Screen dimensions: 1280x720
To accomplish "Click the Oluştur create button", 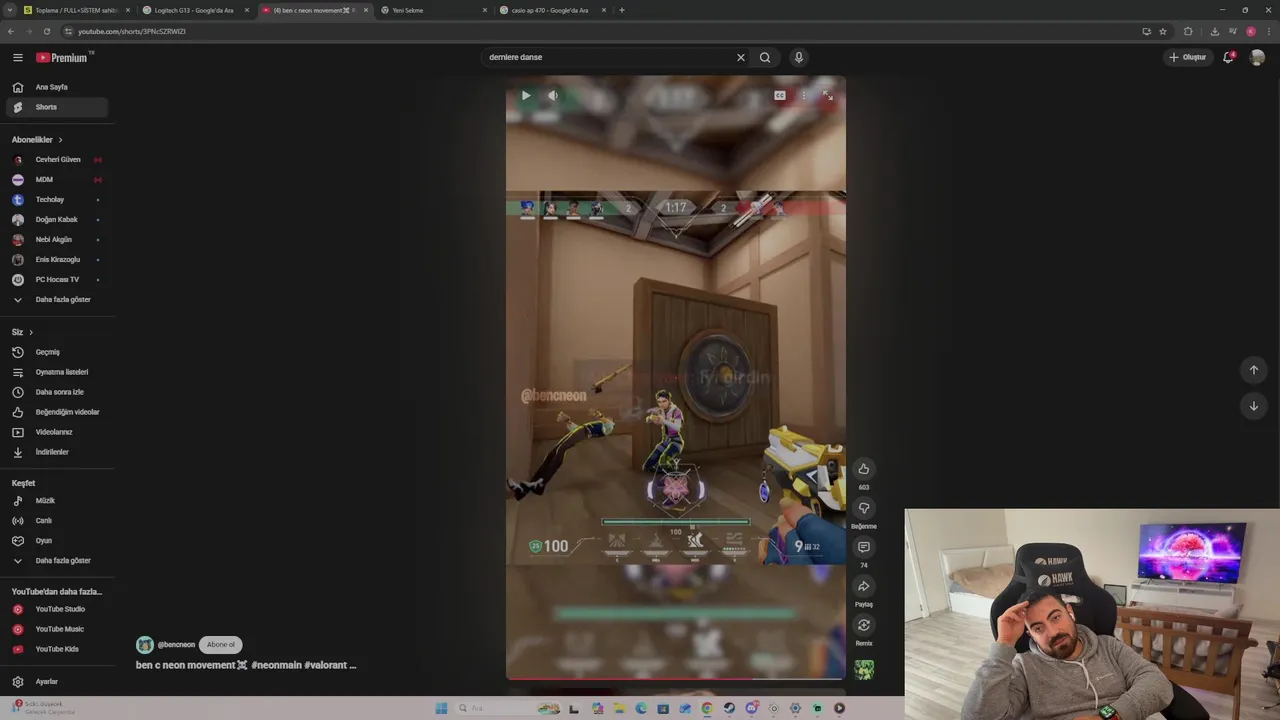I will coord(1188,57).
